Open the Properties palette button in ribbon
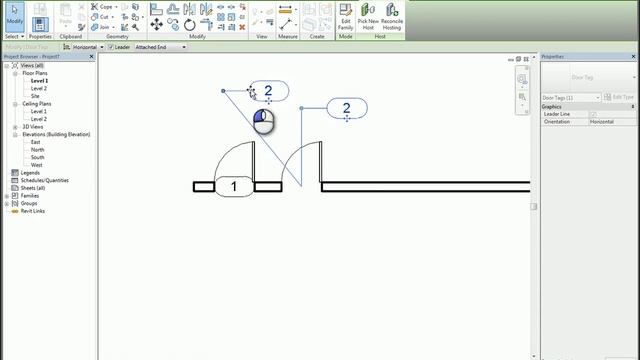 pos(40,24)
